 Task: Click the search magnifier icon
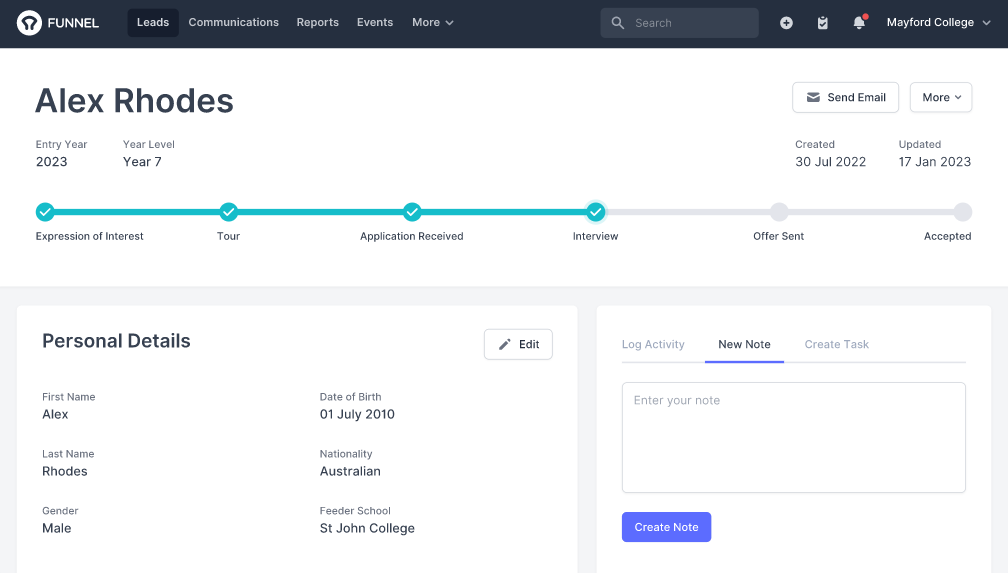click(618, 23)
